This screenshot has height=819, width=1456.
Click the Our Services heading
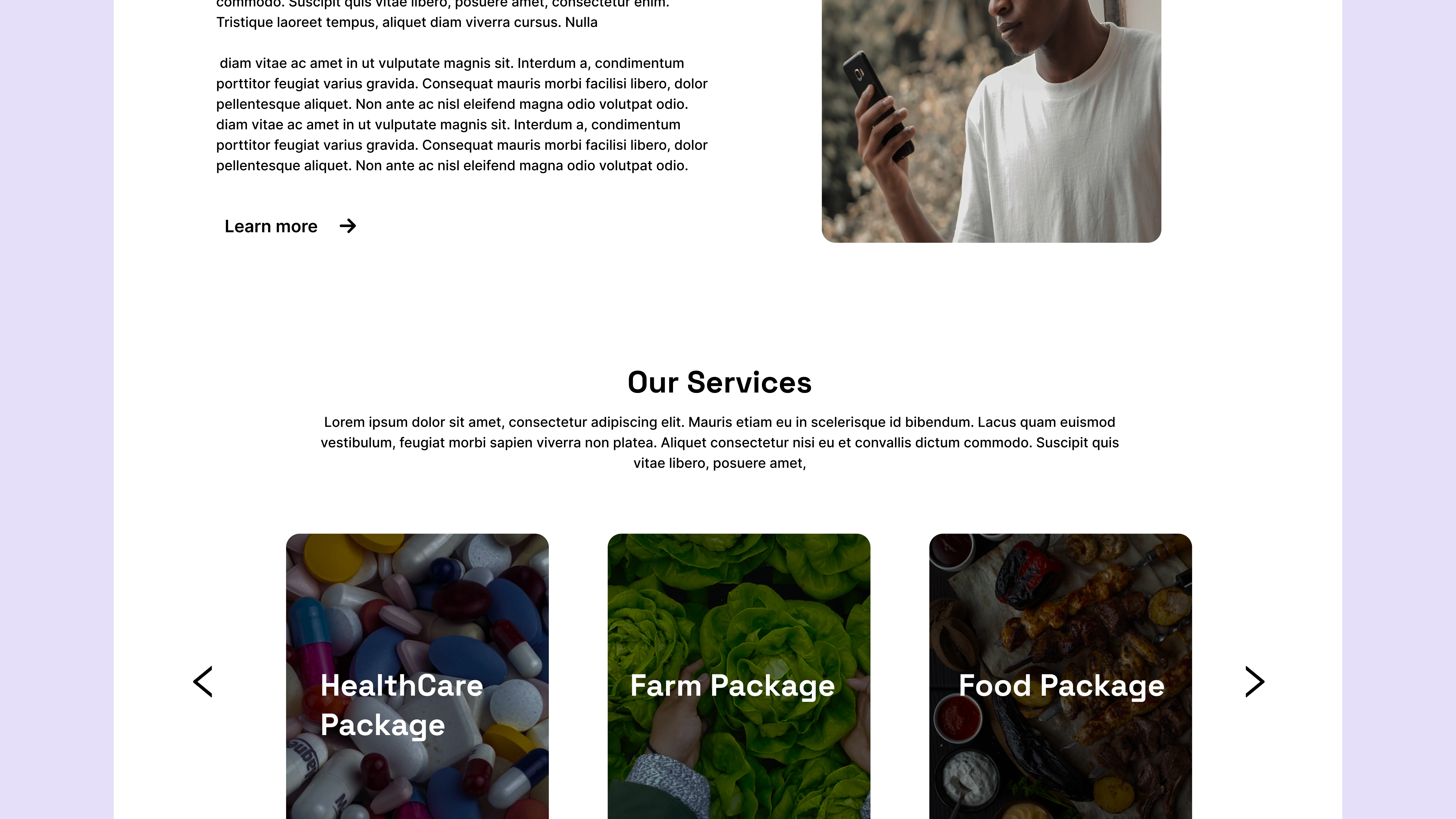(x=719, y=383)
